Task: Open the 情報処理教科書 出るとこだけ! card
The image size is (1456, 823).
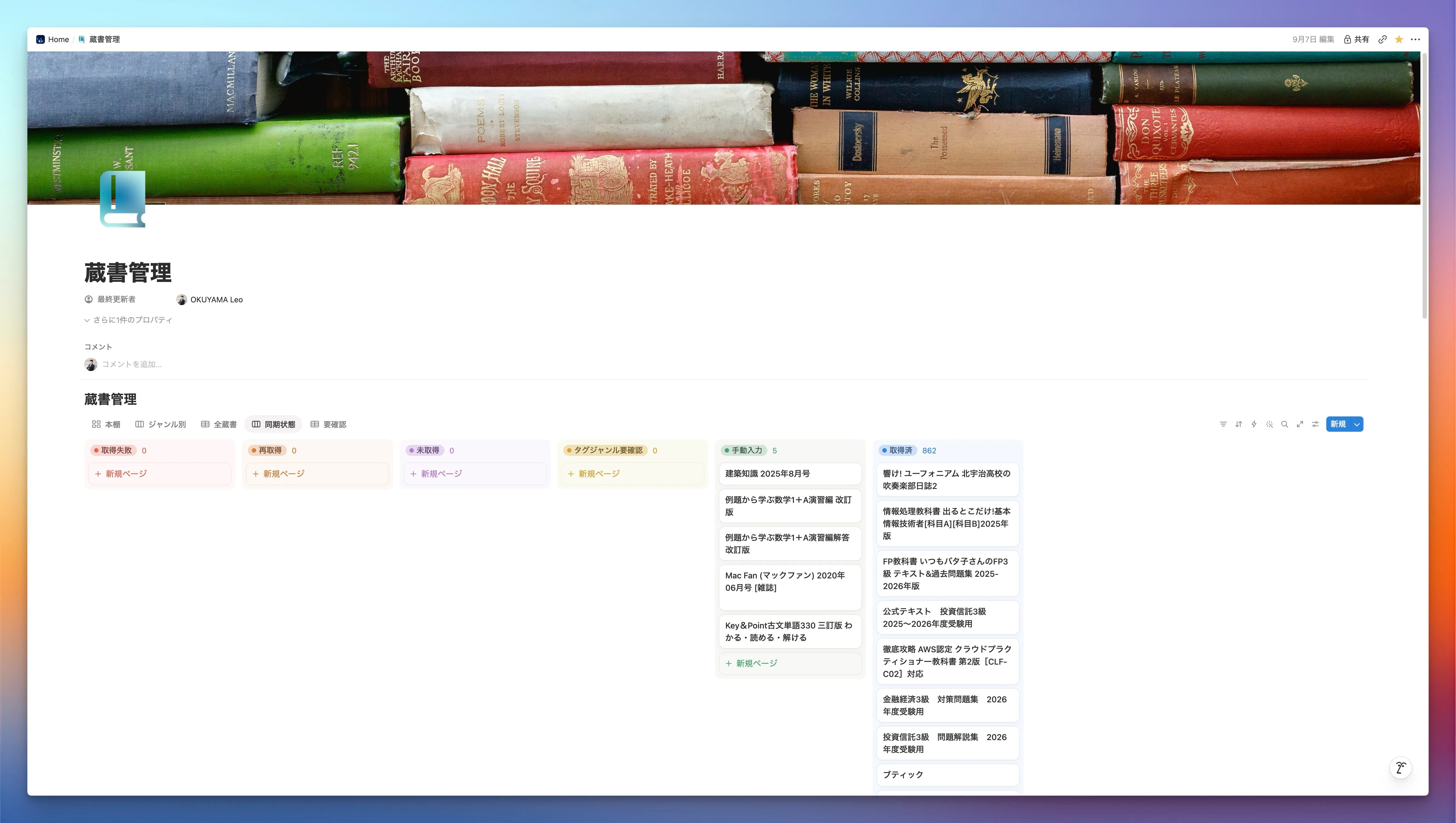Action: point(948,523)
